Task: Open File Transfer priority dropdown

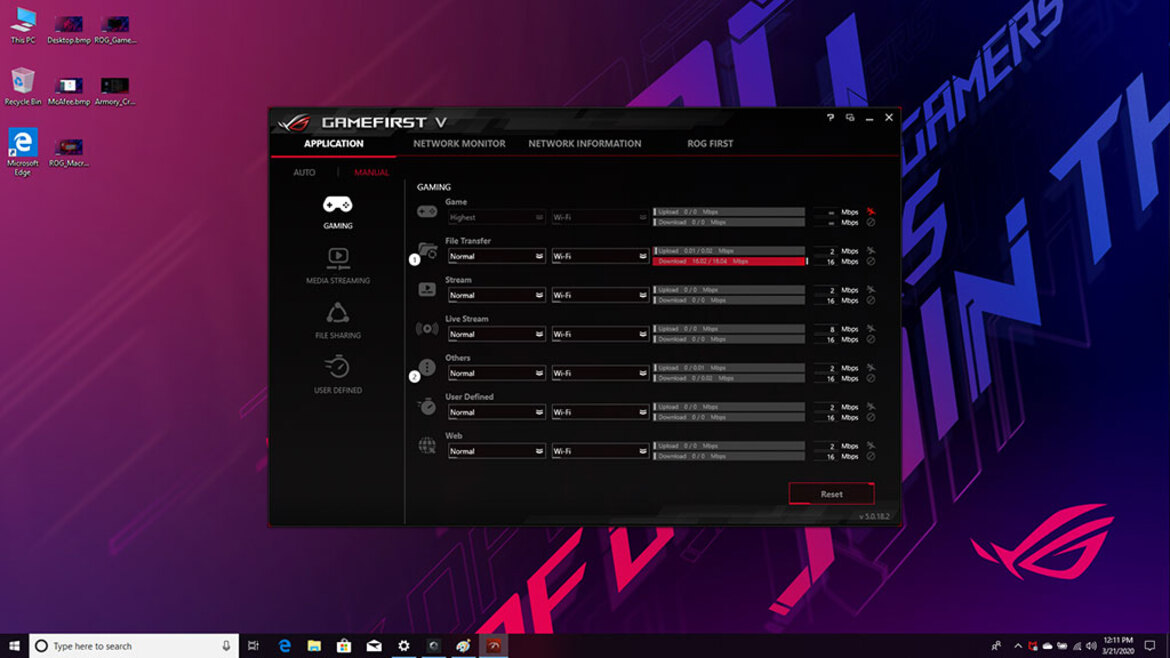Action: 496,256
